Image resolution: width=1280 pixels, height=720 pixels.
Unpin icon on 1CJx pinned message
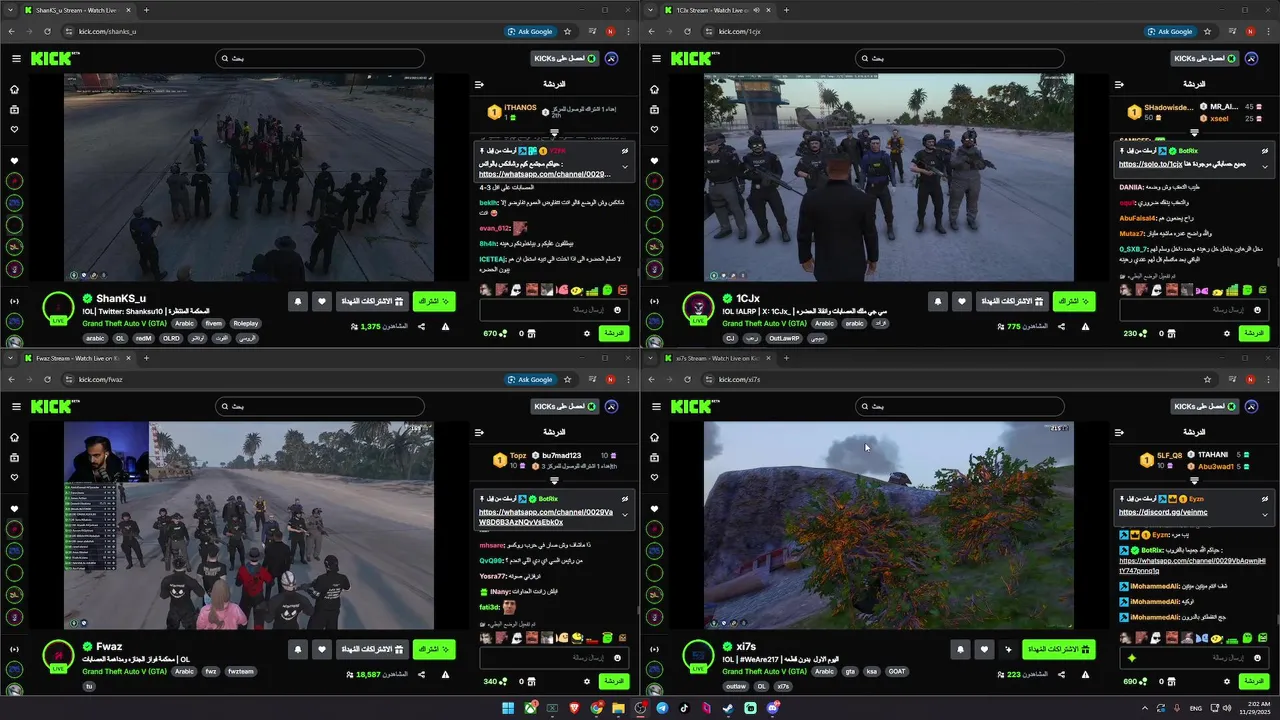[x=1265, y=151]
